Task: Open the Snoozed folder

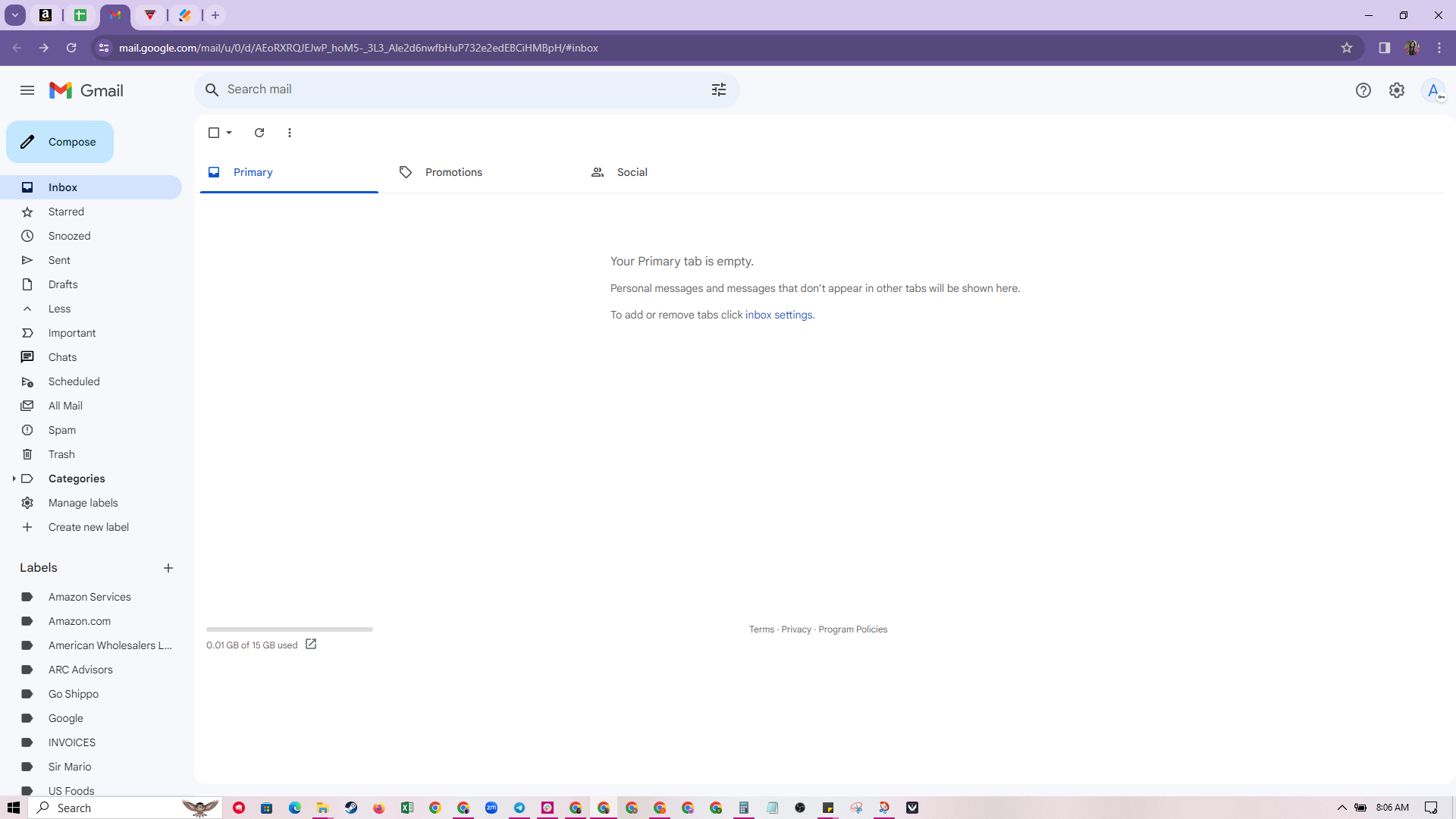Action: coord(91,236)
